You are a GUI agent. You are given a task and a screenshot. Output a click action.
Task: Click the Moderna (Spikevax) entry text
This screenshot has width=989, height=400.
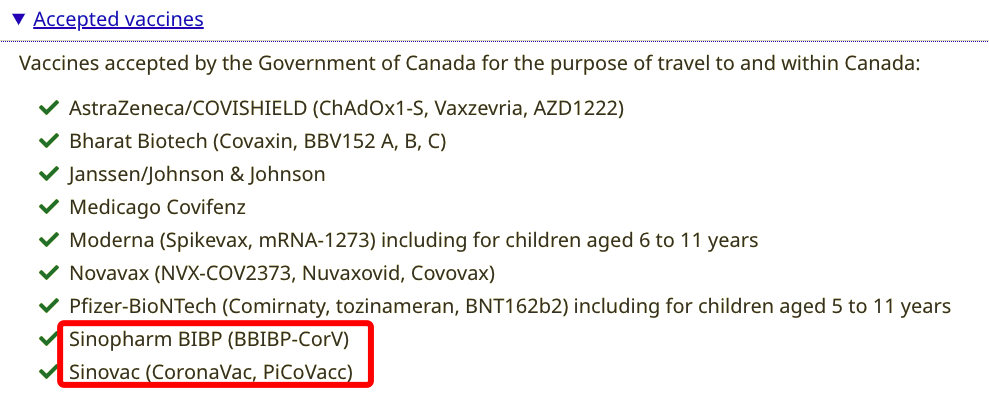click(413, 240)
